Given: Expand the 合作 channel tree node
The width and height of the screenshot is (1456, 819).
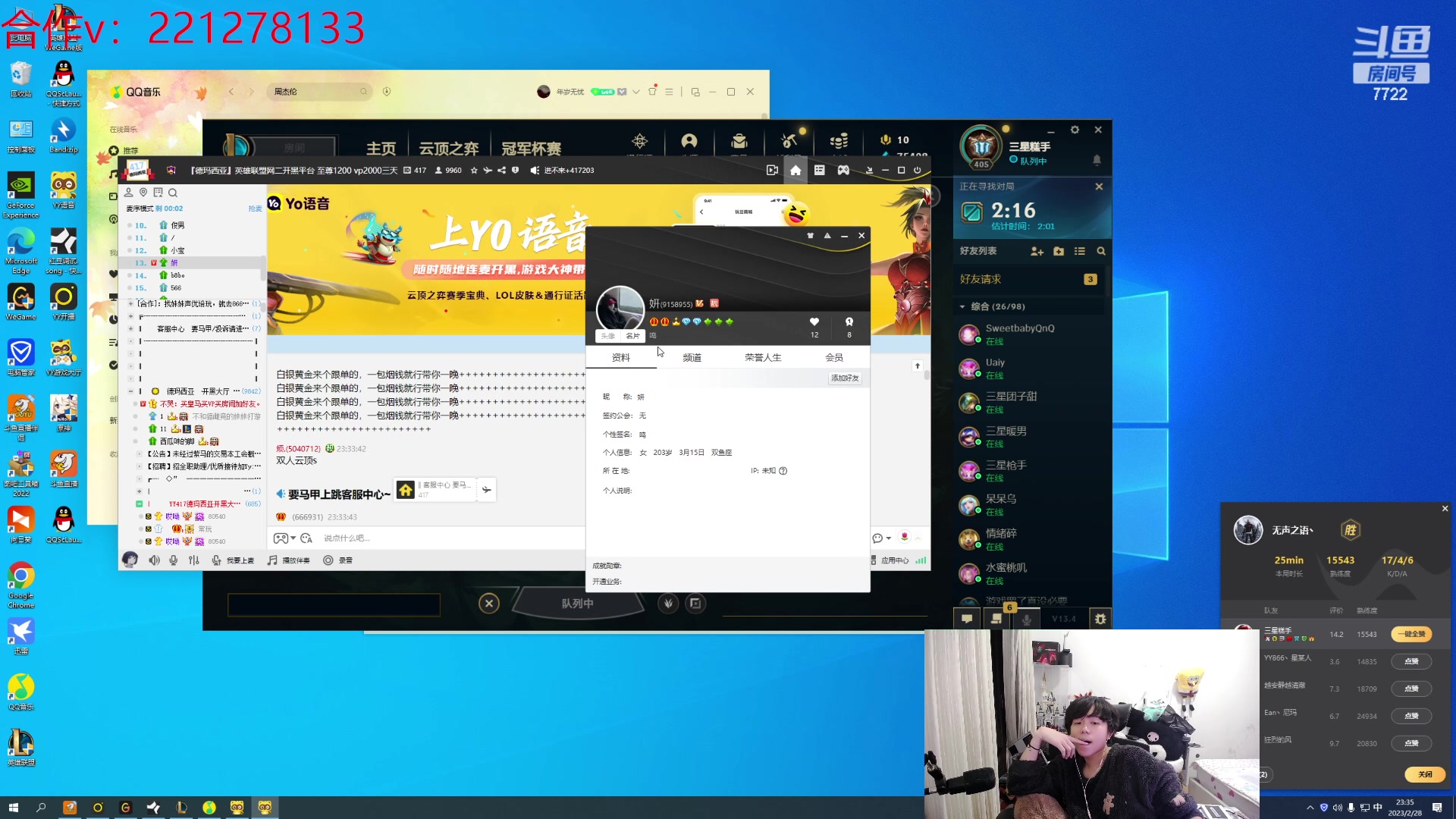Looking at the screenshot, I should 130,303.
